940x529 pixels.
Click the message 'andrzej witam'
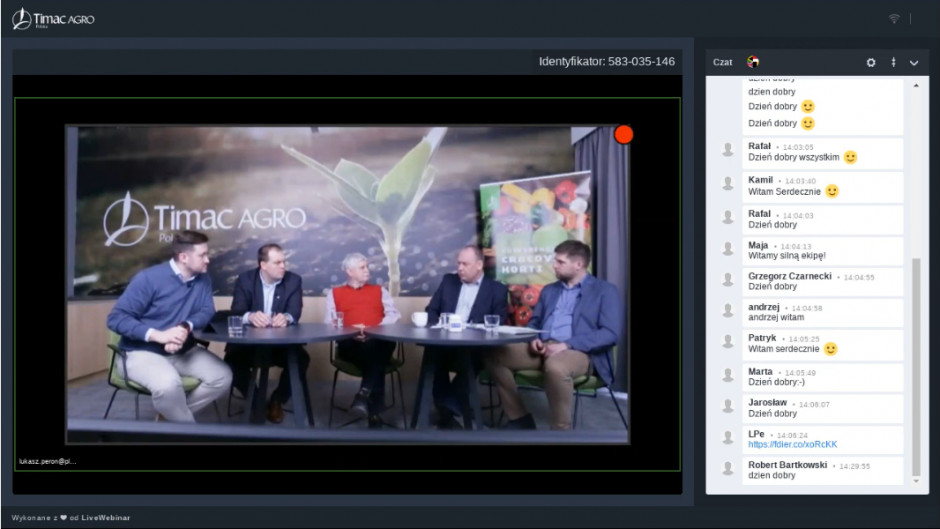(776, 317)
